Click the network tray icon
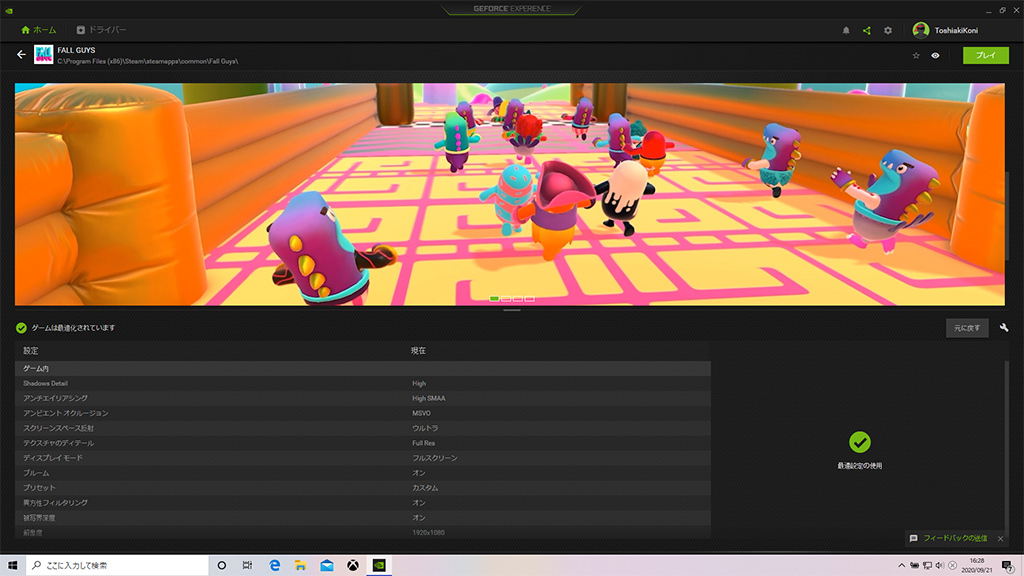 927,566
